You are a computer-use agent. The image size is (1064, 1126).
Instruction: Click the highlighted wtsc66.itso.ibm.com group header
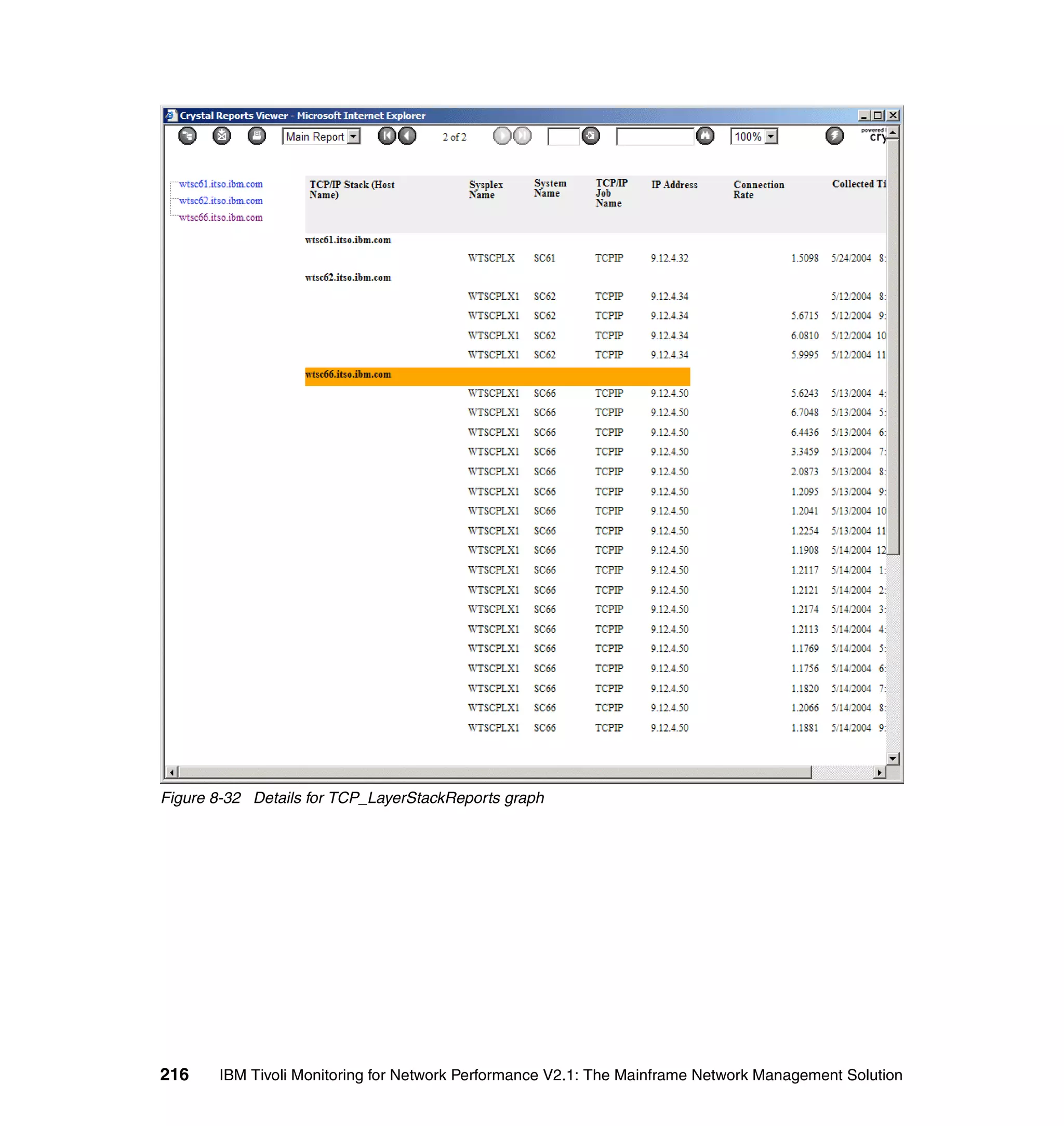pyautogui.click(x=497, y=377)
